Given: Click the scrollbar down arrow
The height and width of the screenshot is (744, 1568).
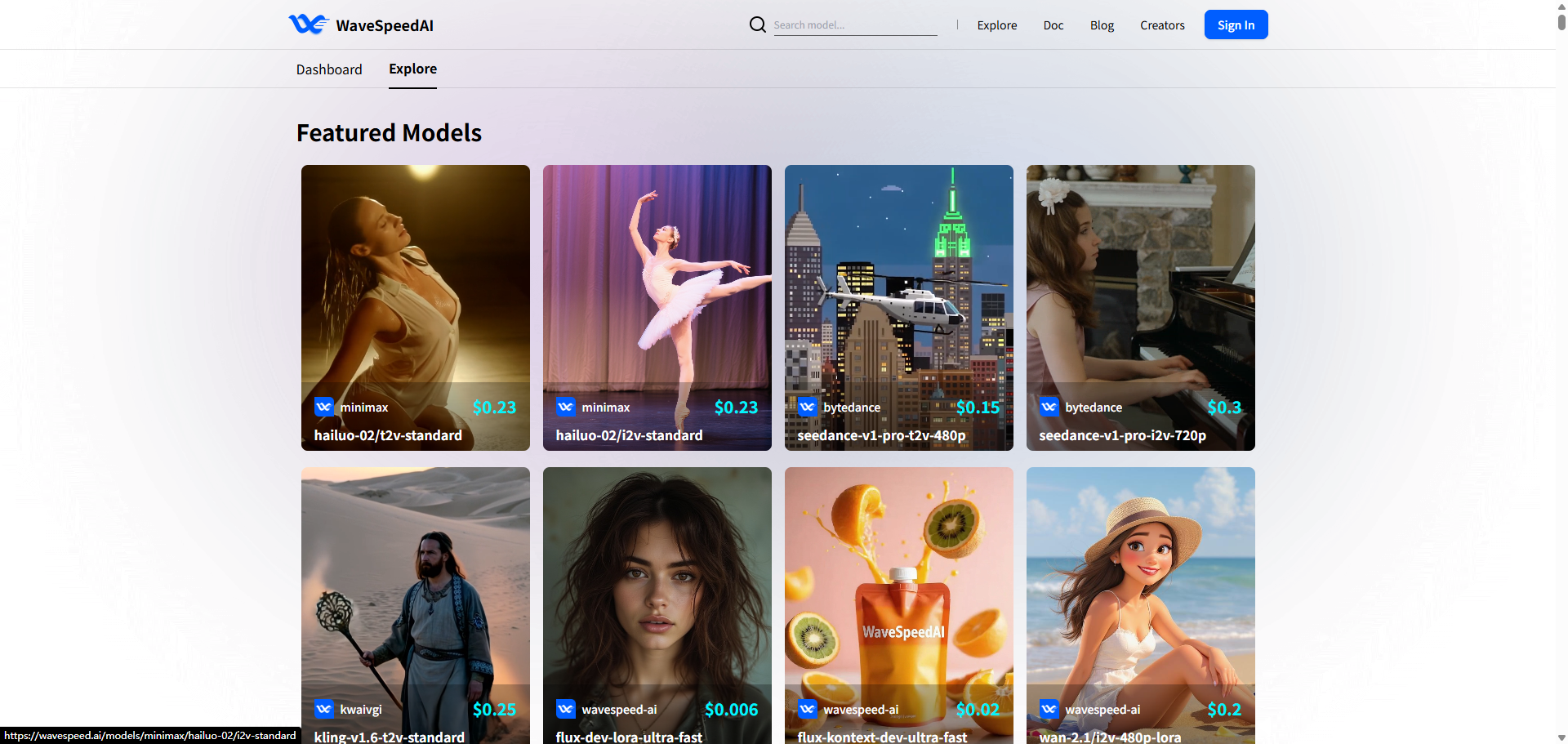Looking at the screenshot, I should click(x=1561, y=737).
